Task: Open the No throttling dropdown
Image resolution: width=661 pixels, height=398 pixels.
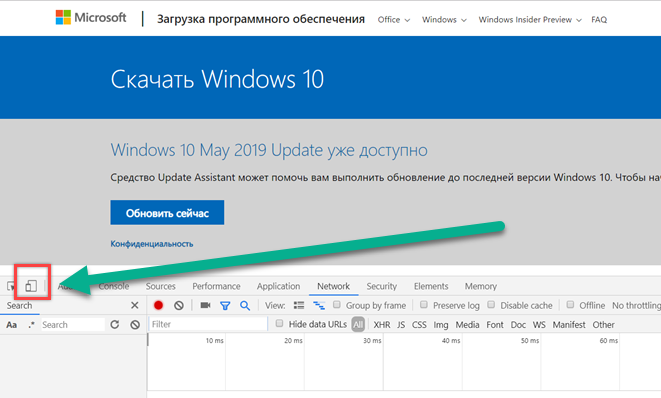Action: 636,305
